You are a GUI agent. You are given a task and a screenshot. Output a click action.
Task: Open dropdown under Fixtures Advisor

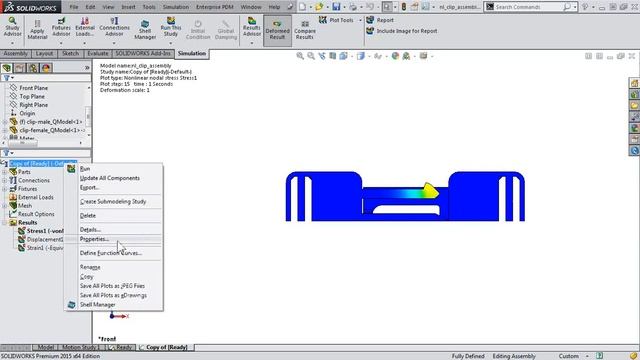pos(61,43)
